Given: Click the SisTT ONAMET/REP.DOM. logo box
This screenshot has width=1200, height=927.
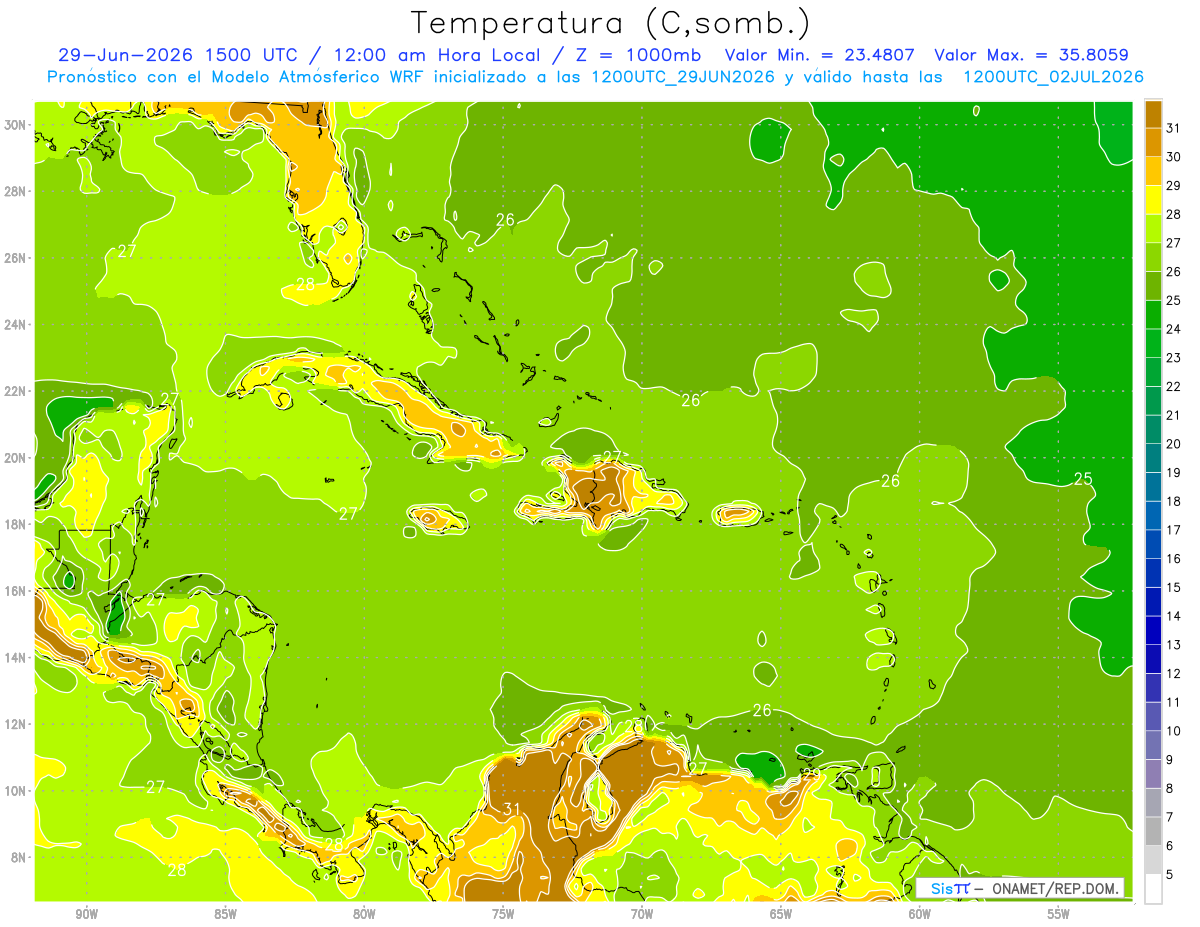Looking at the screenshot, I should click(x=1019, y=888).
